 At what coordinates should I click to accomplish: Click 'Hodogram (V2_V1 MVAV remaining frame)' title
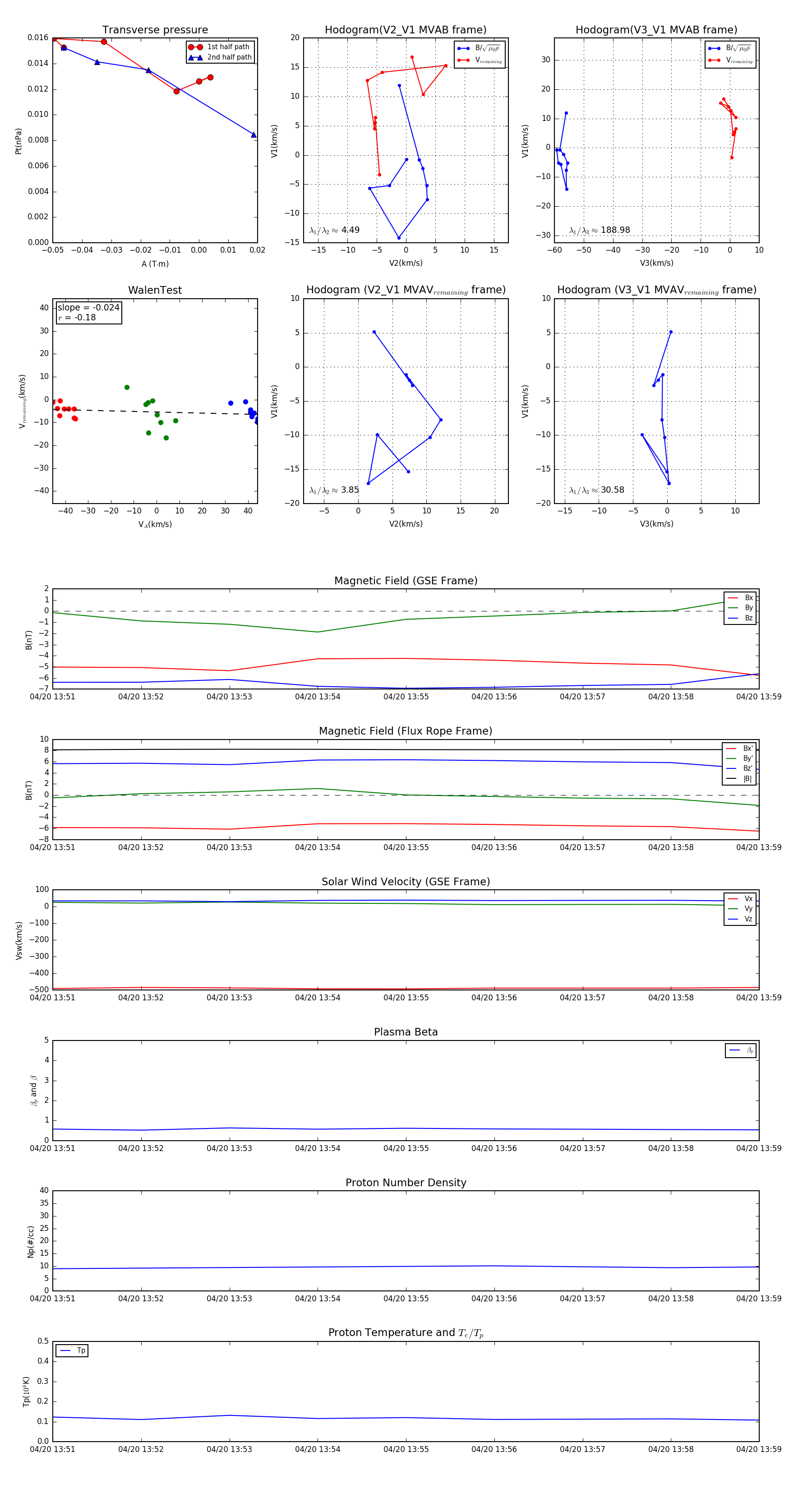406,290
